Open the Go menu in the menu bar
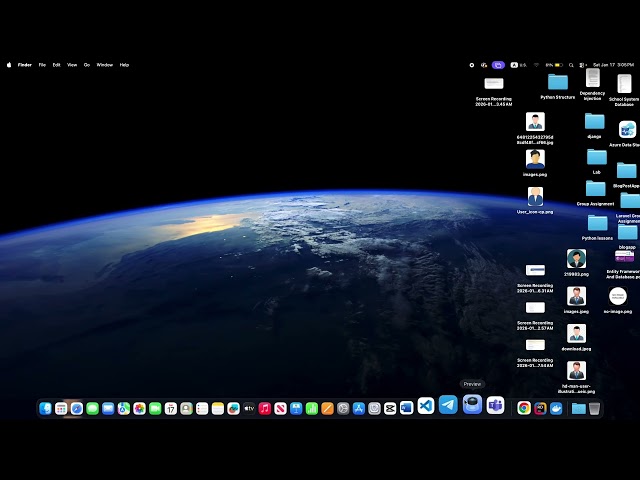640x480 pixels. (x=87, y=64)
